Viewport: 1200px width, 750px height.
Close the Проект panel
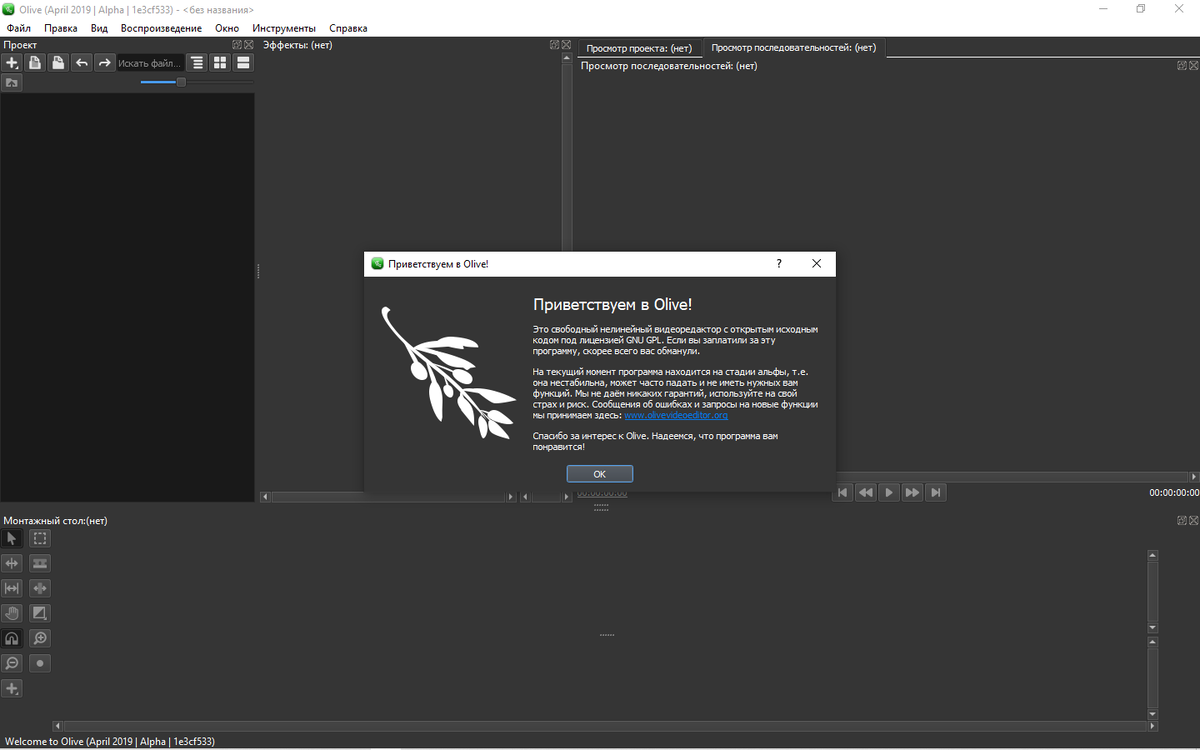pos(248,45)
